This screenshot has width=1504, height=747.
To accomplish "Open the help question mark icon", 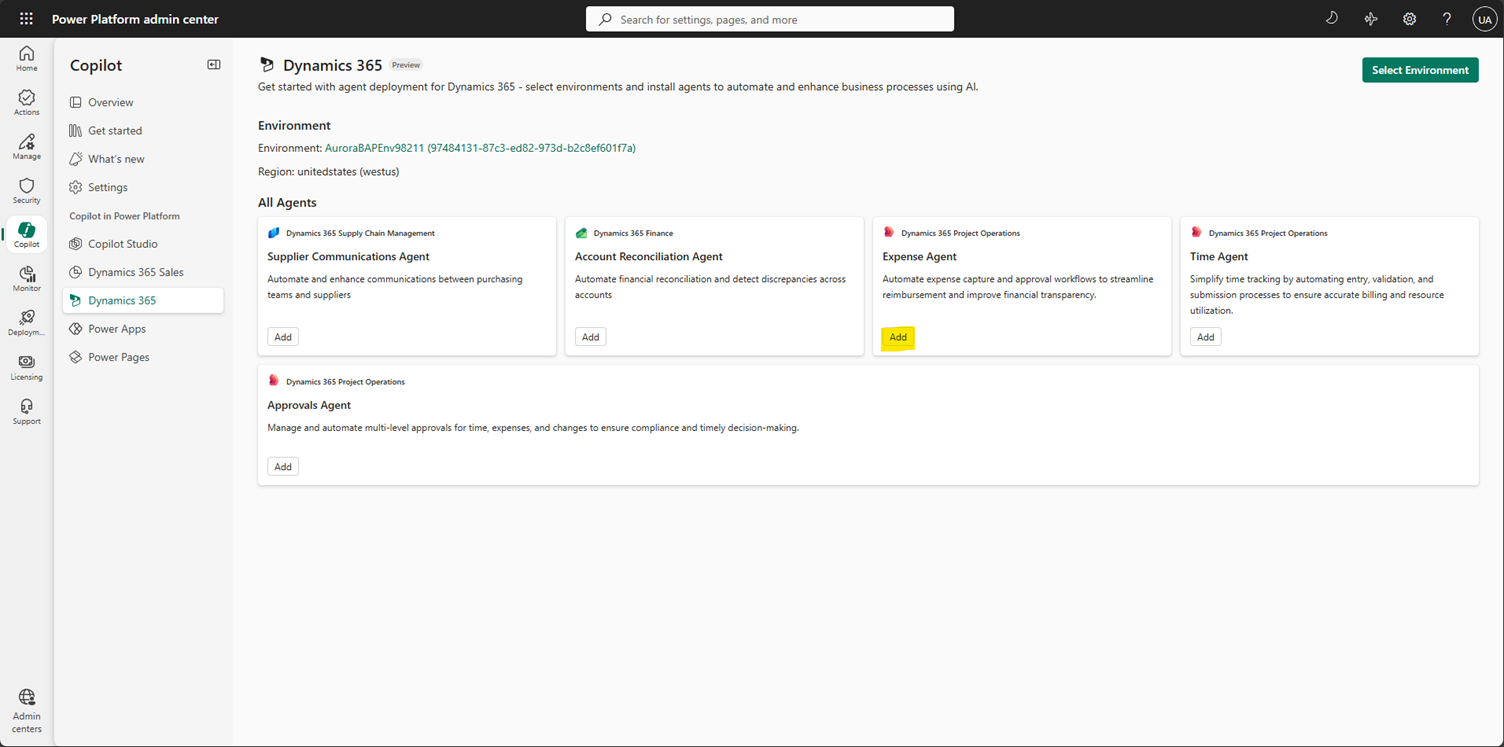I will [1447, 18].
